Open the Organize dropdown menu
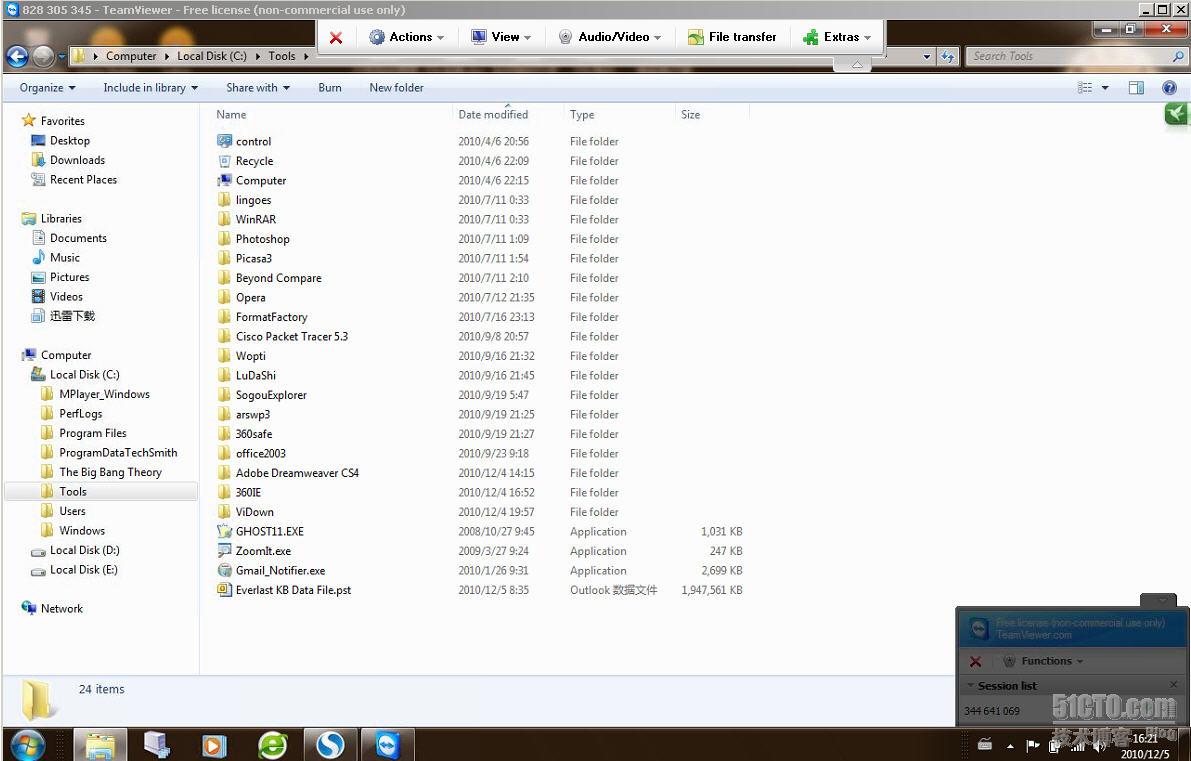 [47, 88]
